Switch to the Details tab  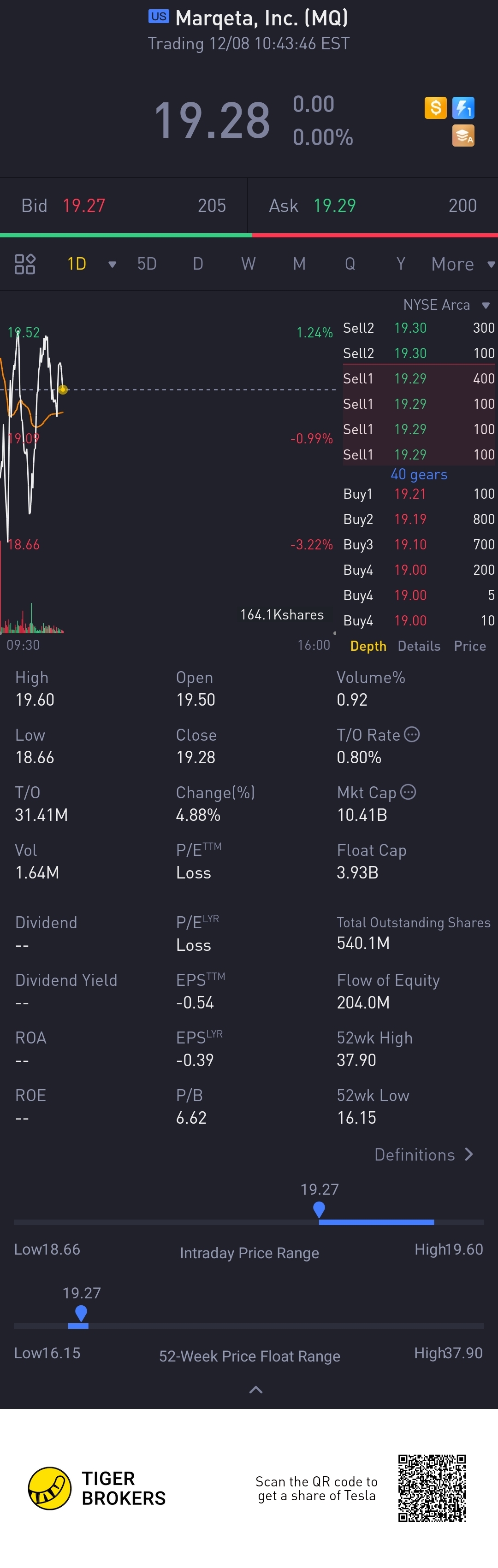(419, 646)
